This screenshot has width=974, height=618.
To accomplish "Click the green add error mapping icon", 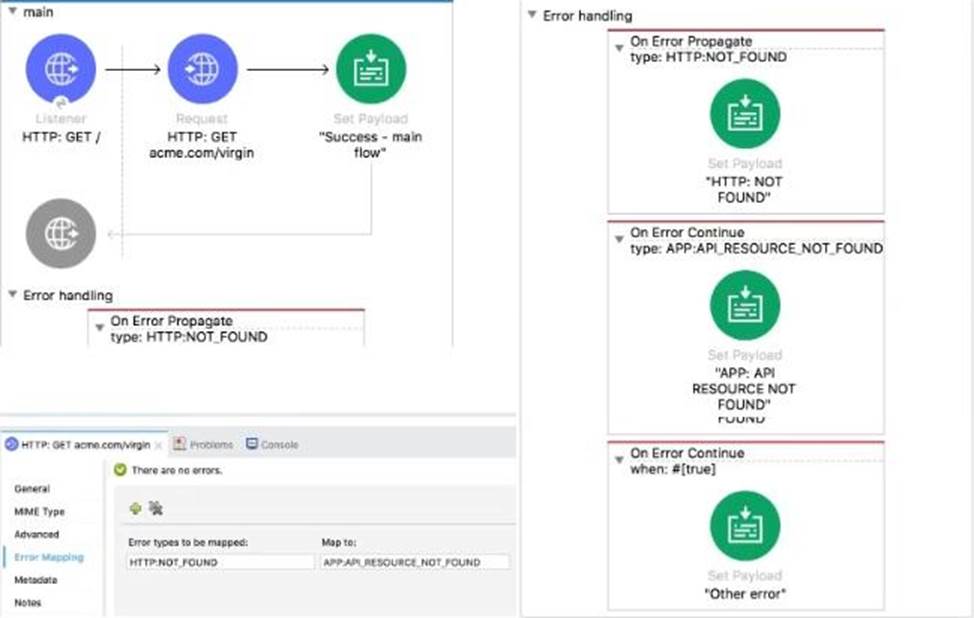I will tap(136, 509).
